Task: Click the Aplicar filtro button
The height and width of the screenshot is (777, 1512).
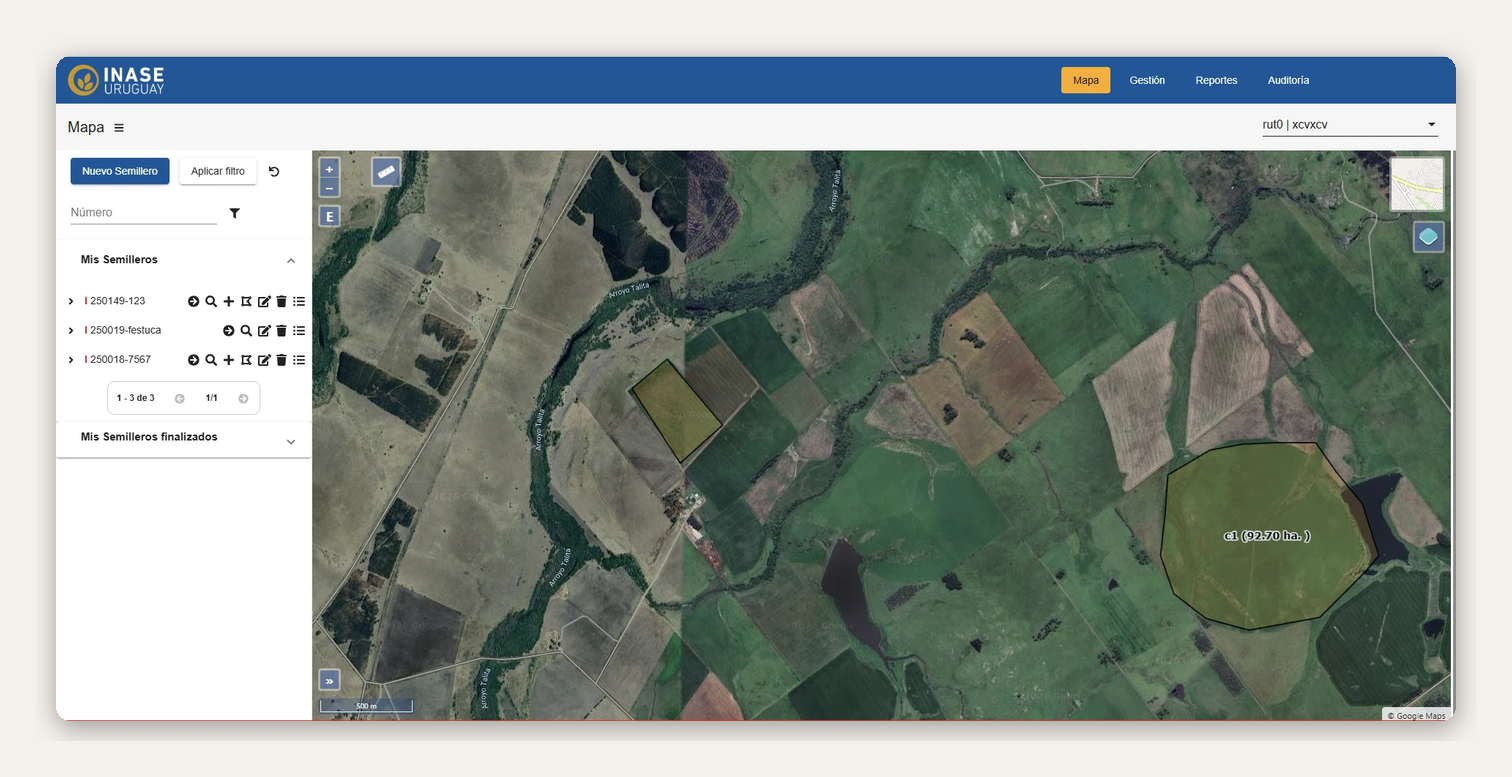Action: click(x=218, y=171)
